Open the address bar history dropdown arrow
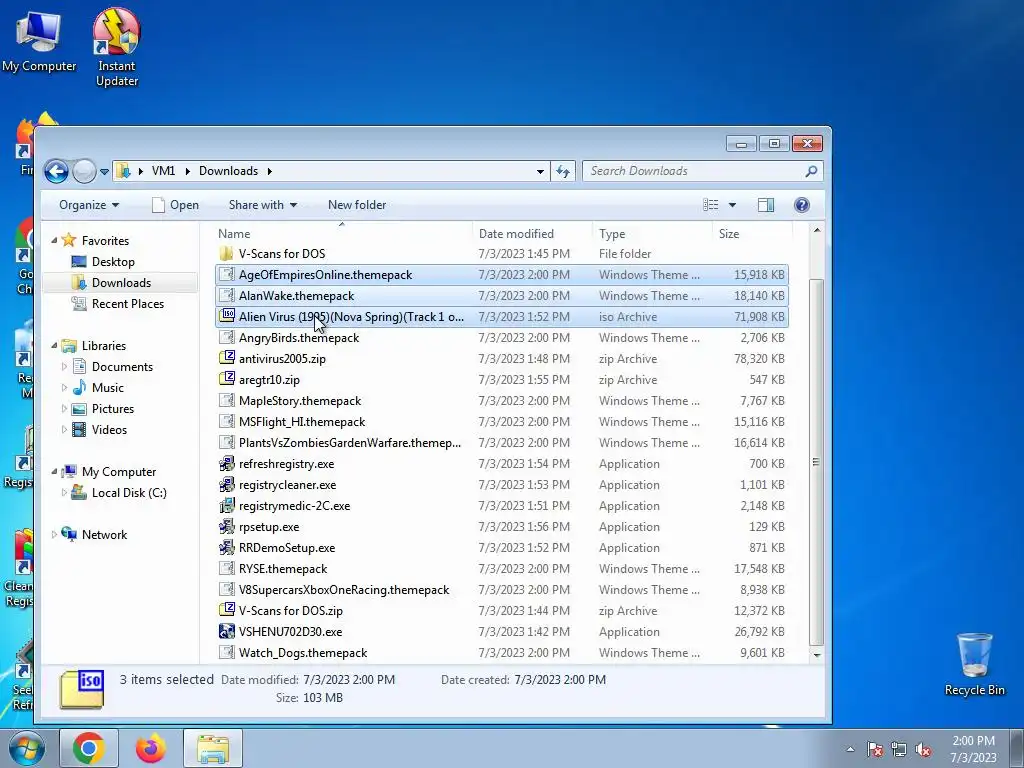1024x768 pixels. 540,171
